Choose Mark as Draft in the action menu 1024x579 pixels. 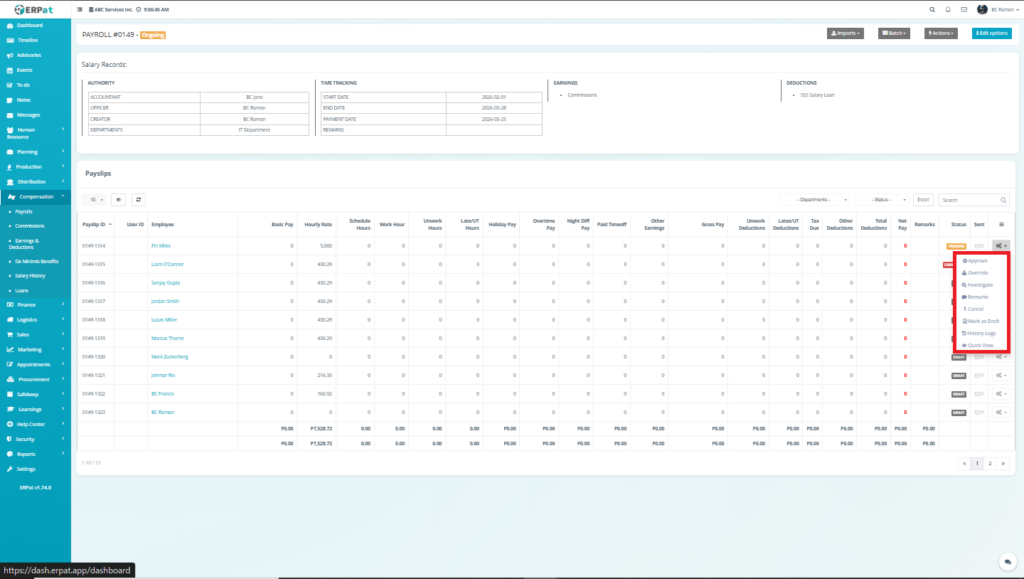click(980, 321)
